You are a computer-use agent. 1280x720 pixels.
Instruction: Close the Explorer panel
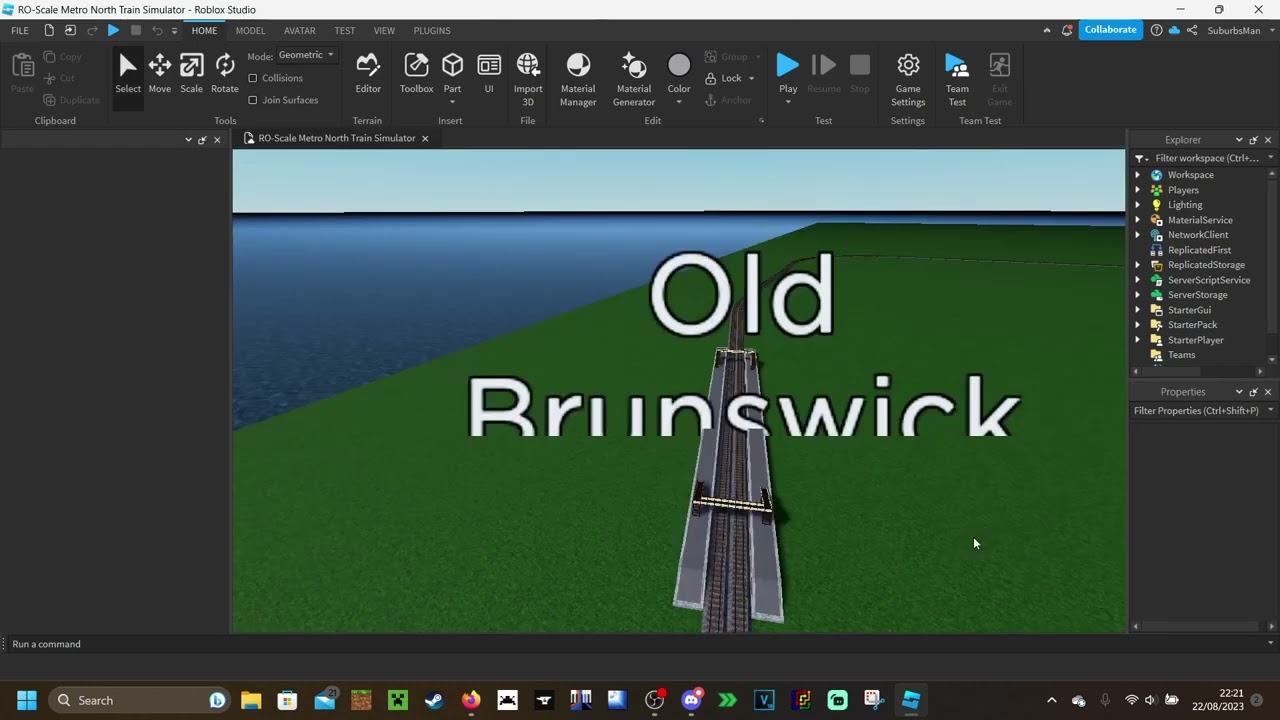point(1268,140)
